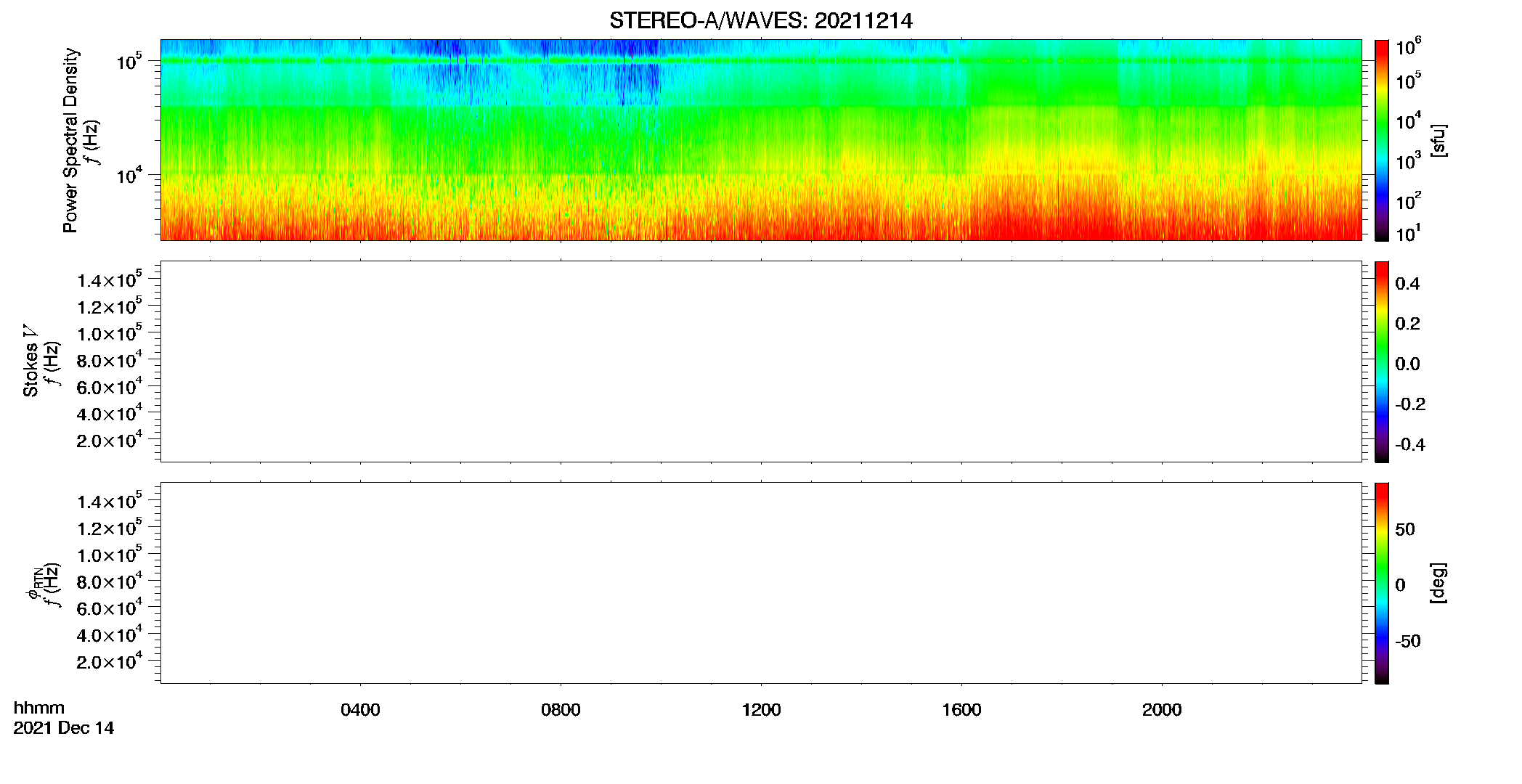Click the empty Stokes V plot panel

point(761,362)
